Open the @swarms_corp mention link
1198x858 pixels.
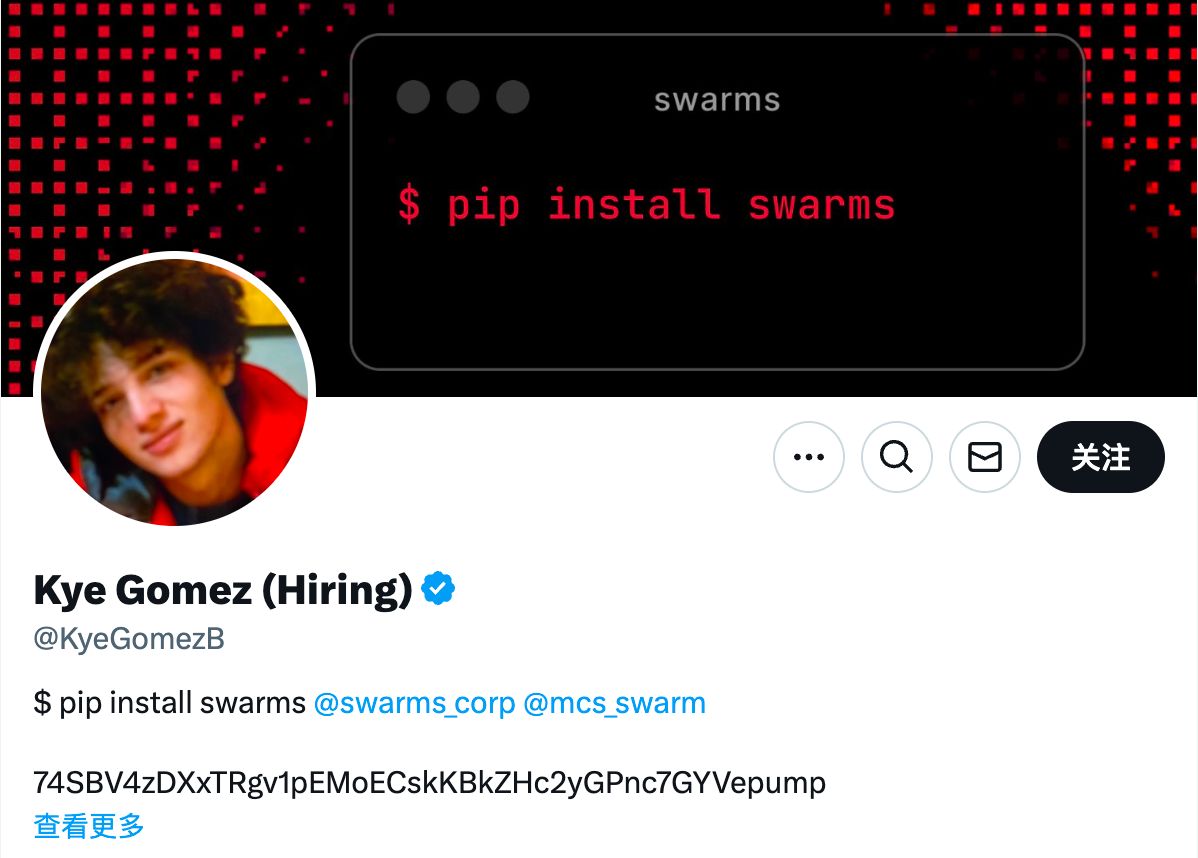tap(414, 703)
